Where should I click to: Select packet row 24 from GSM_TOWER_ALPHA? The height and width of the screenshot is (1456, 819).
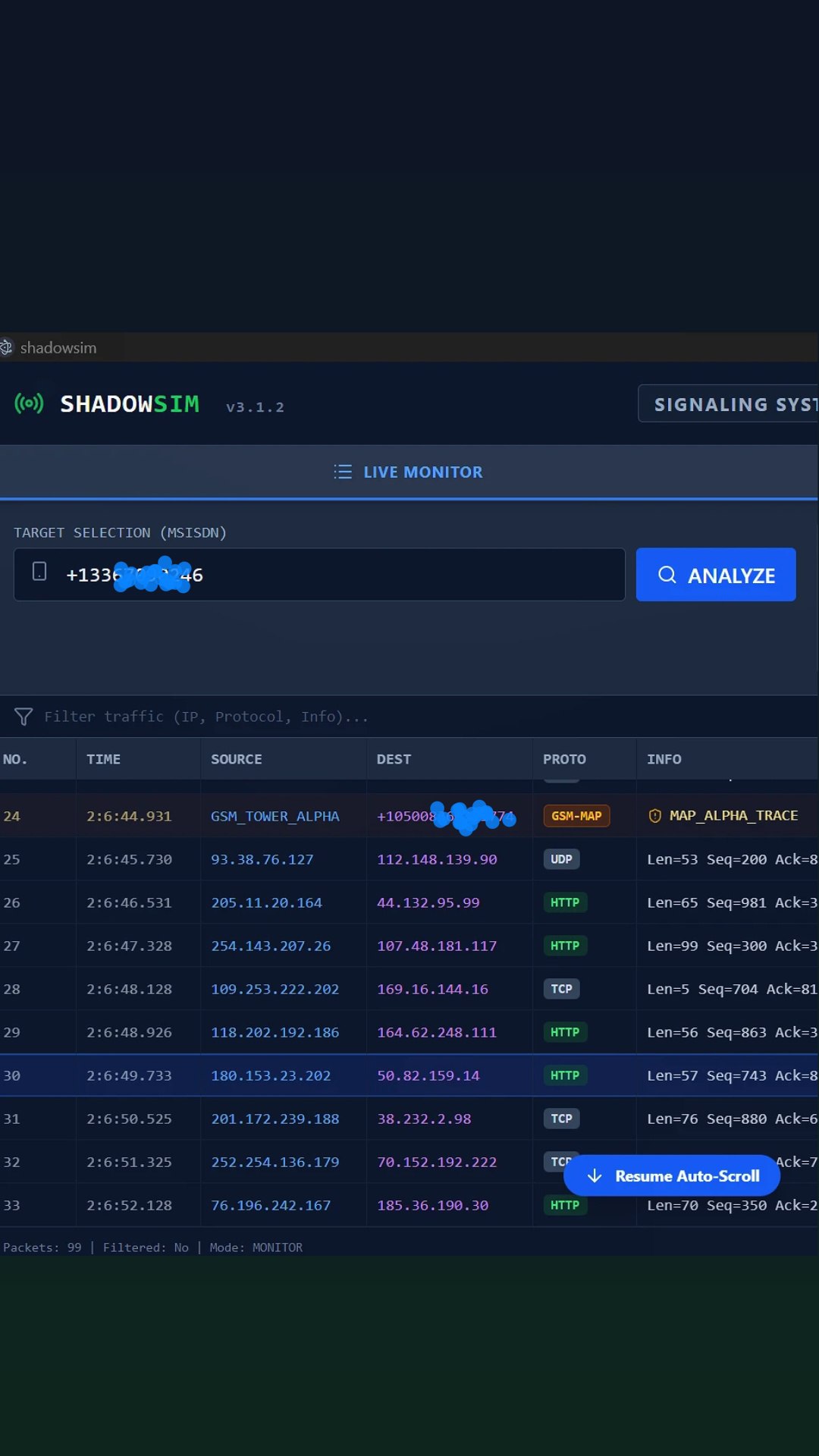pos(409,816)
